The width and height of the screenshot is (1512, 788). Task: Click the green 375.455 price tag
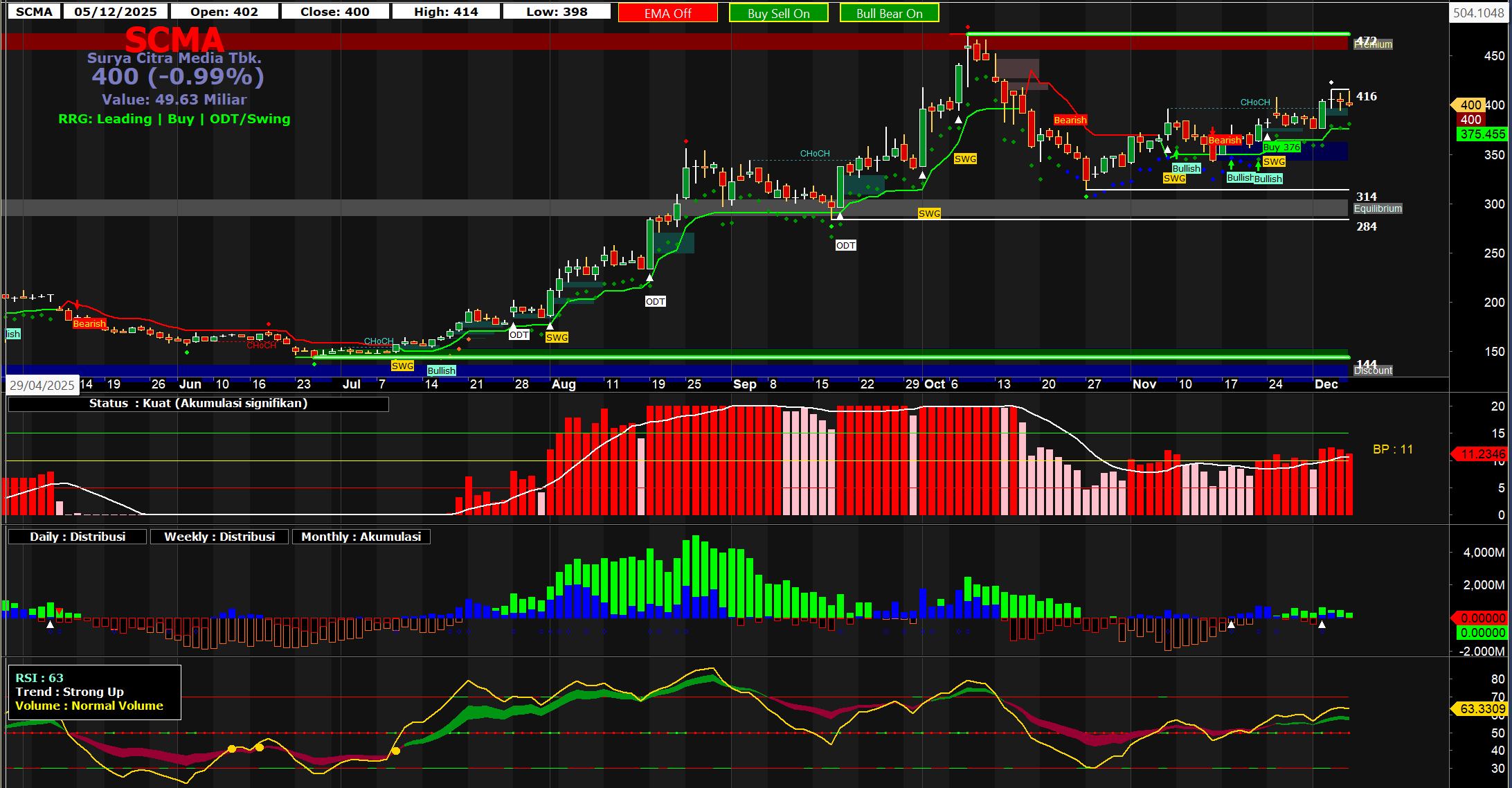[x=1482, y=134]
